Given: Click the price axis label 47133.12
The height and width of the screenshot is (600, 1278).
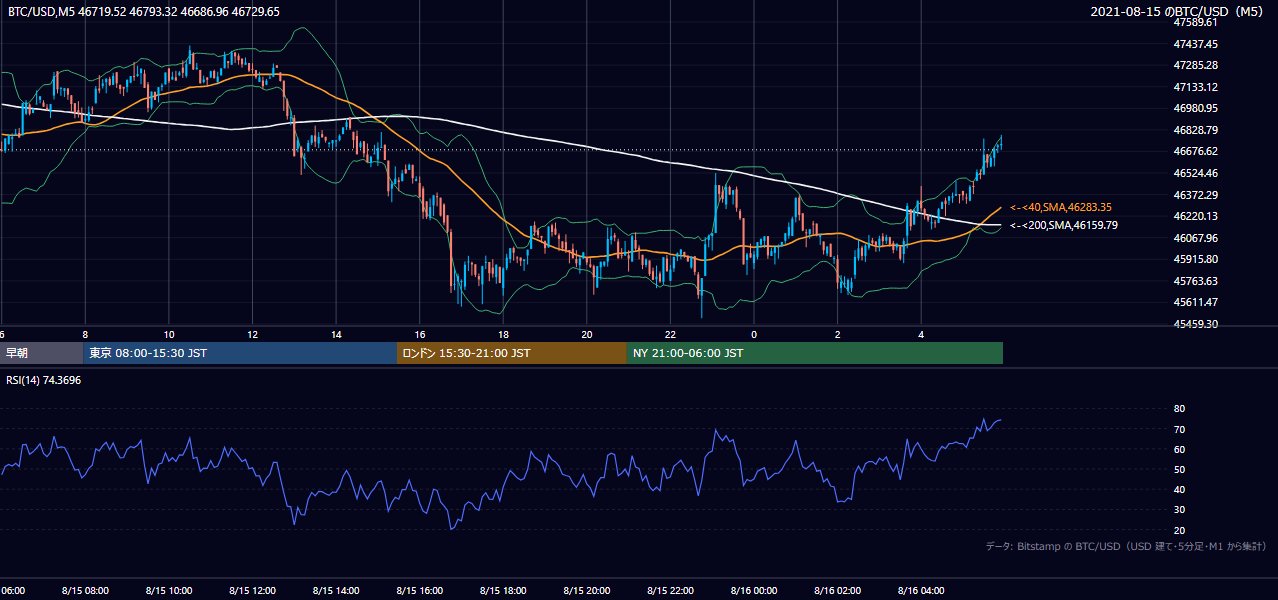Looking at the screenshot, I should coord(1195,87).
